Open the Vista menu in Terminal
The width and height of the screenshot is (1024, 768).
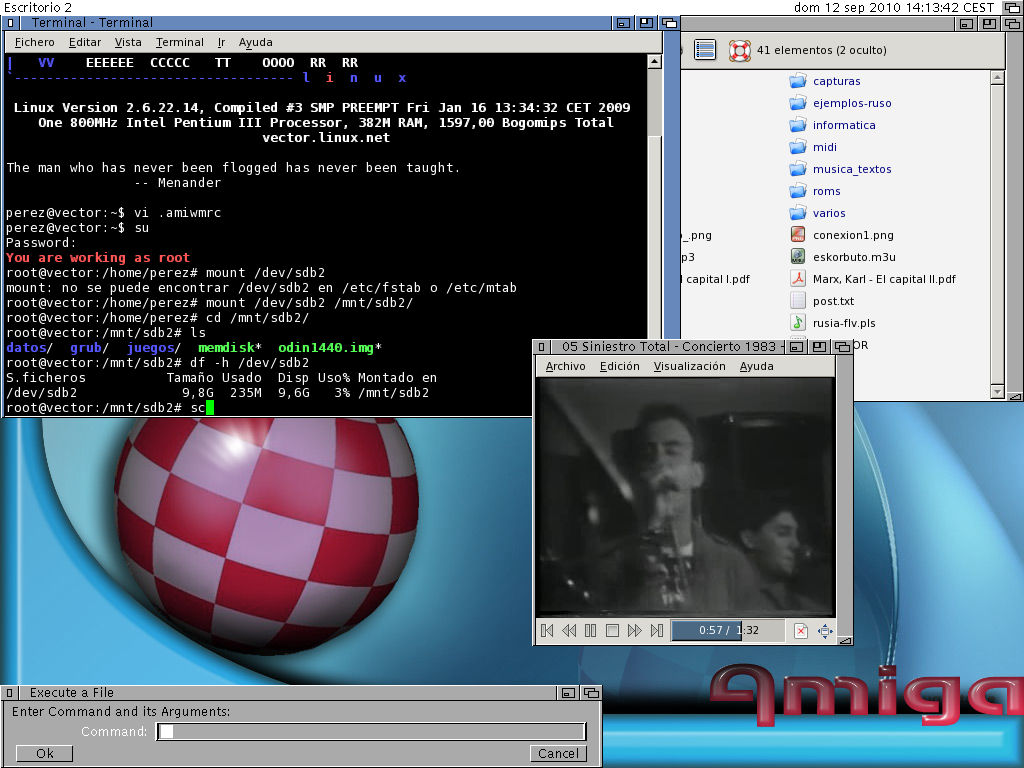coord(128,42)
